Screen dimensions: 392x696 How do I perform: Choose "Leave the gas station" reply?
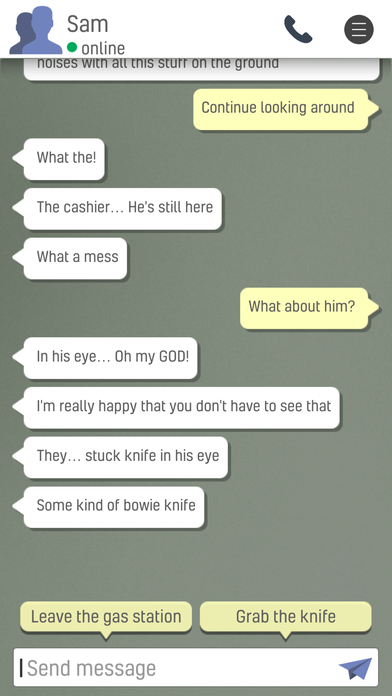106,617
